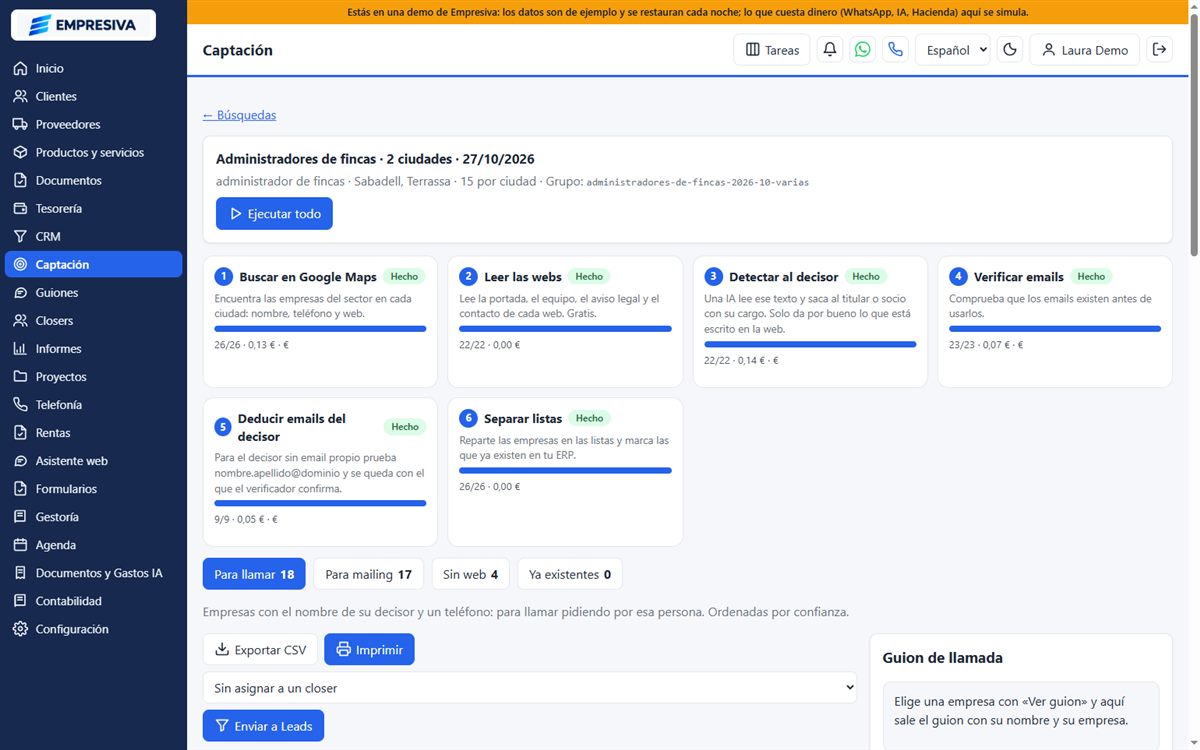
Task: Click the phone icon in header
Action: tap(895, 49)
